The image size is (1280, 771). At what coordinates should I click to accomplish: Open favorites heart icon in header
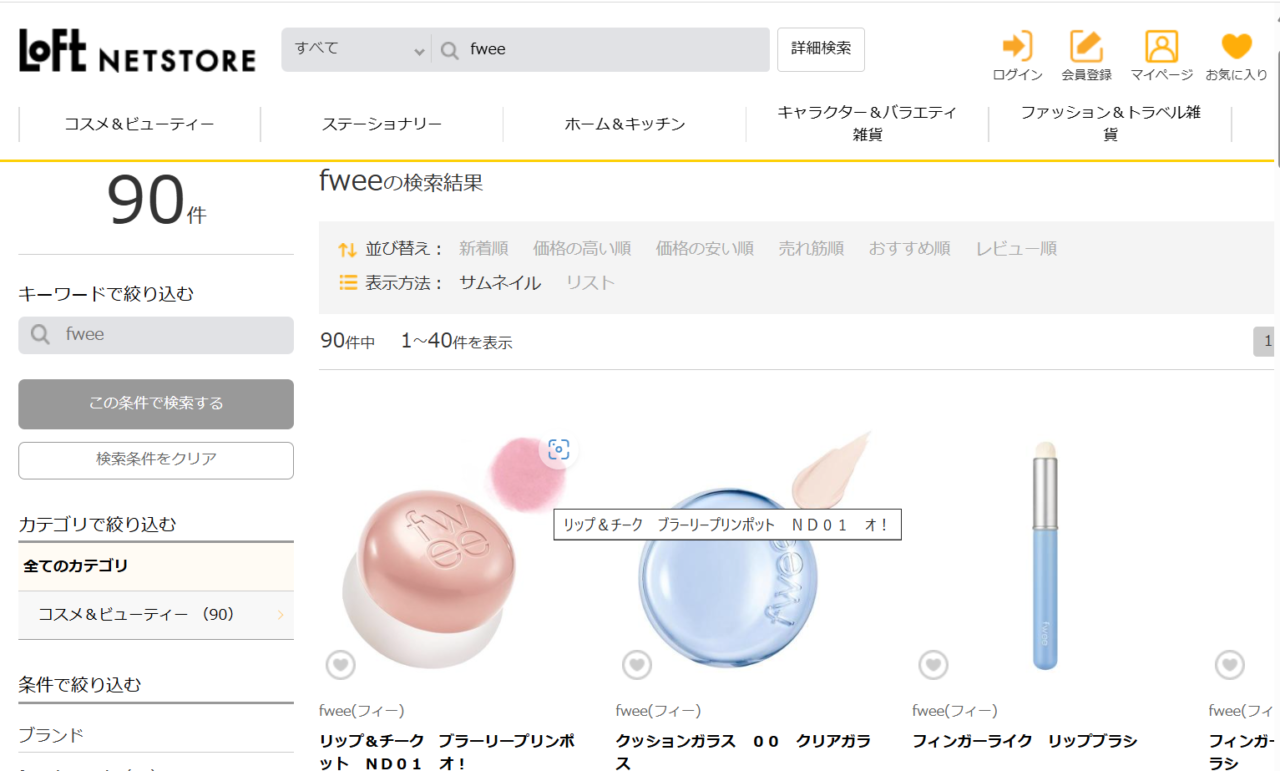click(x=1236, y=46)
